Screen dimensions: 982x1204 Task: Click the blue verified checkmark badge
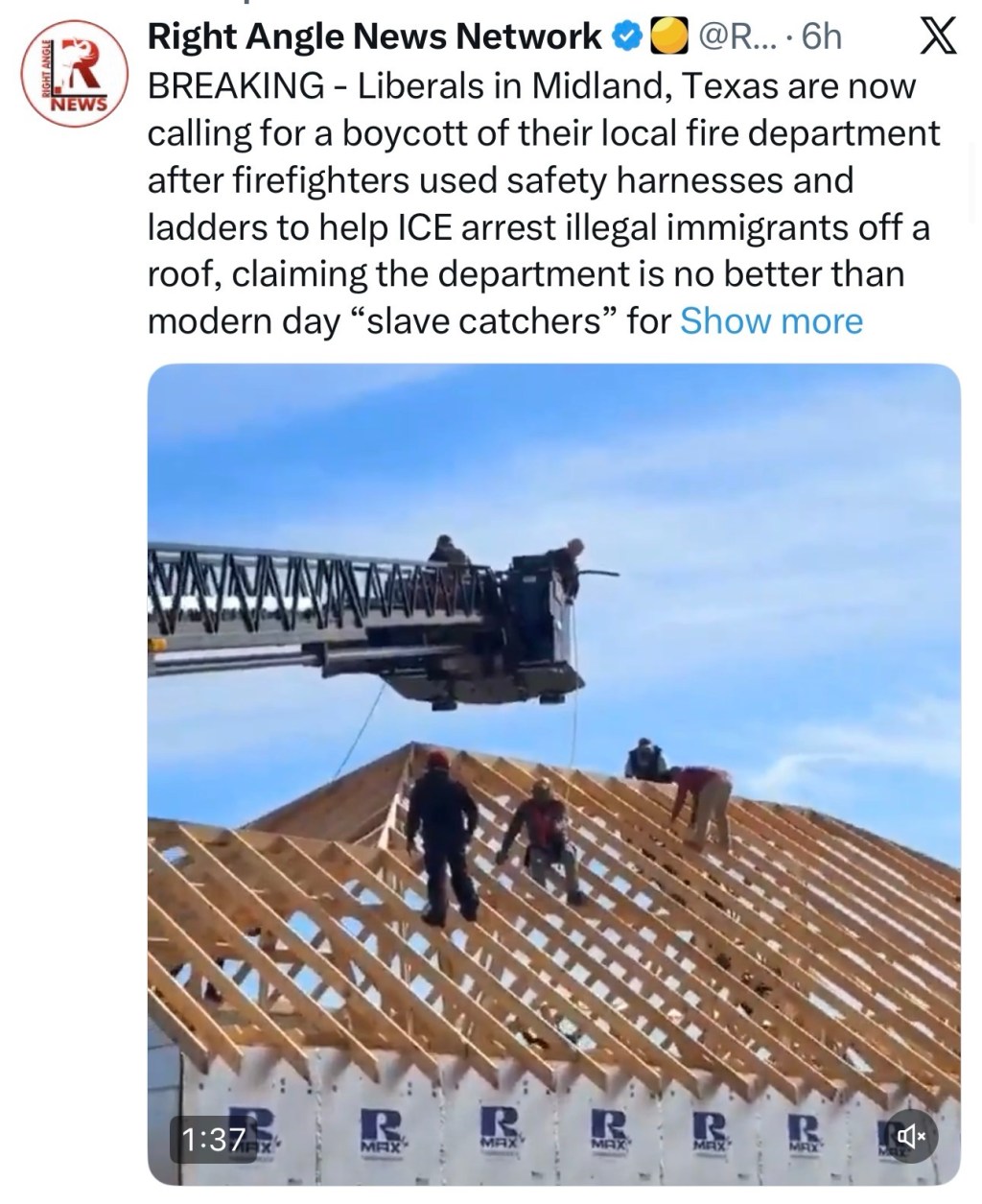coord(626,37)
